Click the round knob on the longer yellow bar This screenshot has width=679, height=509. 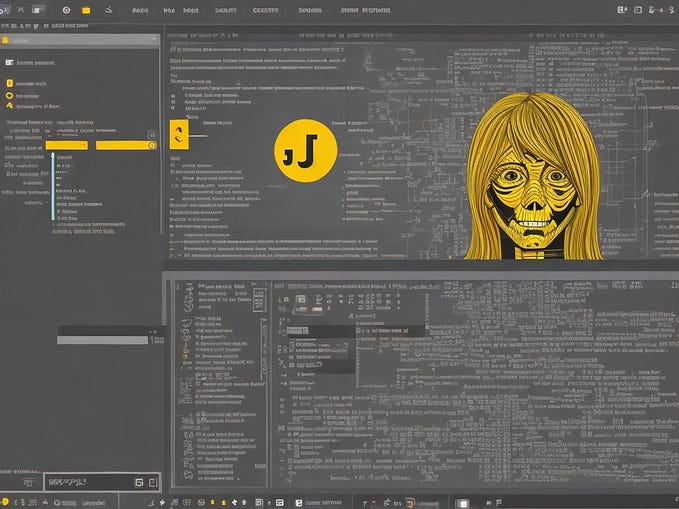pos(152,146)
